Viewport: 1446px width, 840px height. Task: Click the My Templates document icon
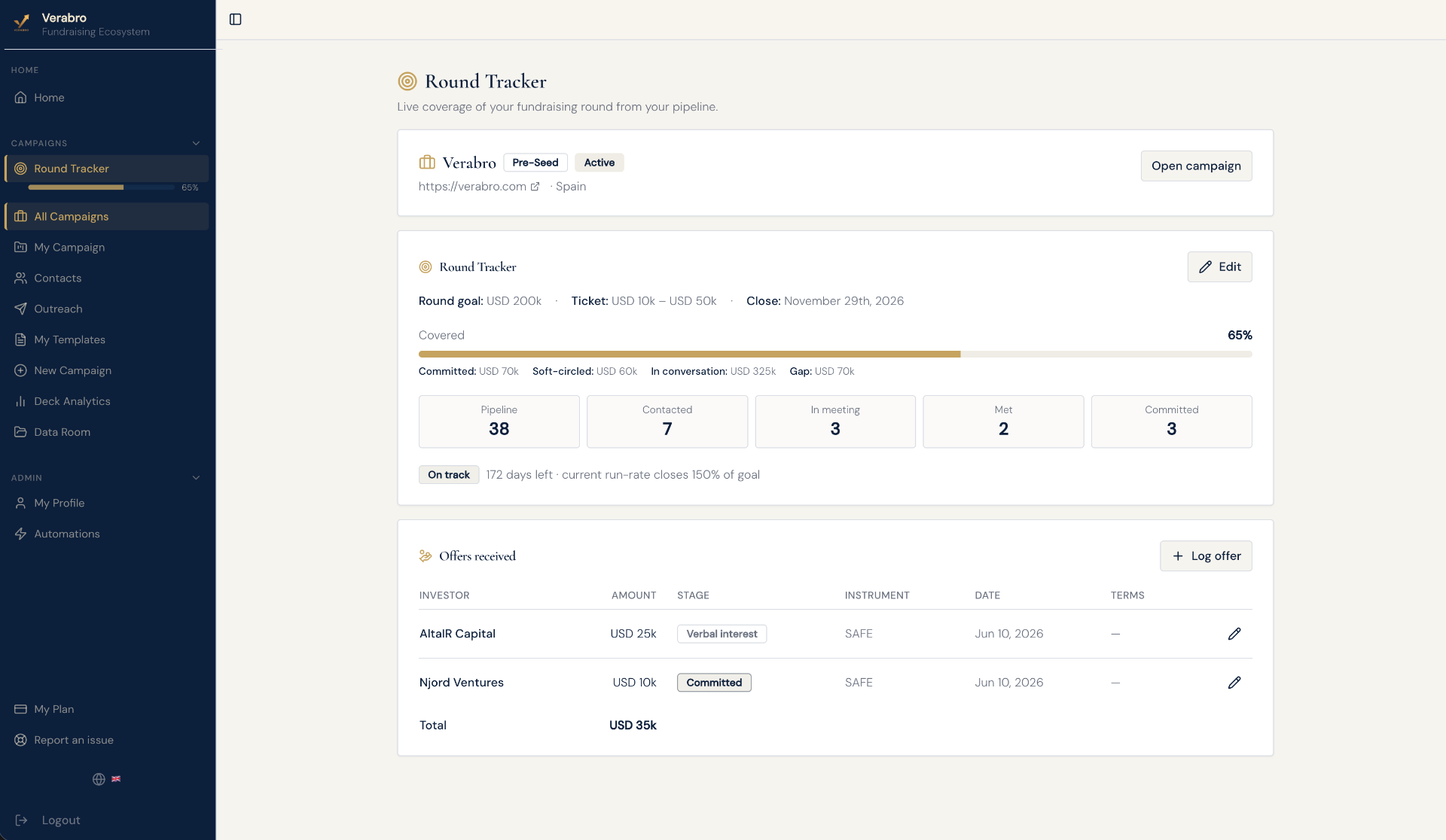[21, 340]
